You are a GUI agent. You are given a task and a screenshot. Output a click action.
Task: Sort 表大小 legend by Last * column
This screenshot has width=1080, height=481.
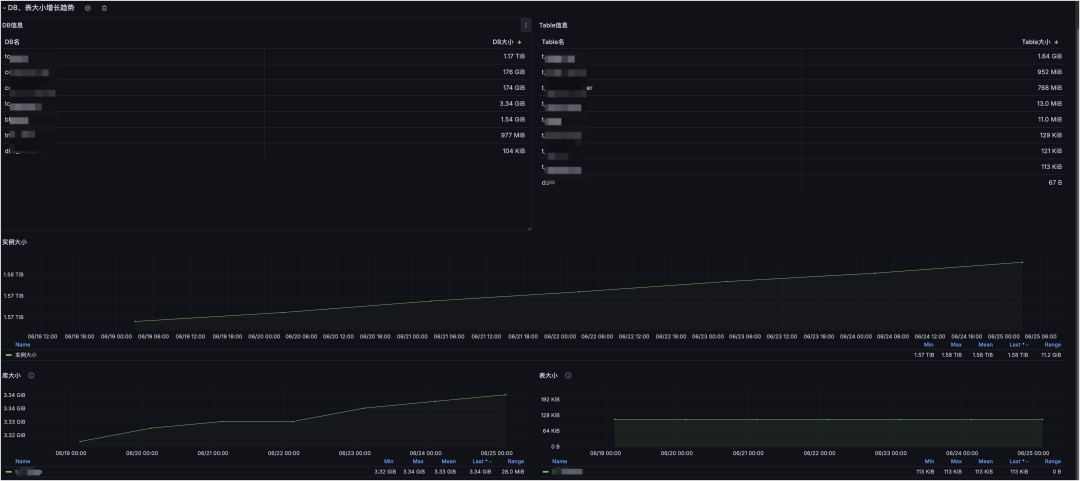click(x=1020, y=462)
